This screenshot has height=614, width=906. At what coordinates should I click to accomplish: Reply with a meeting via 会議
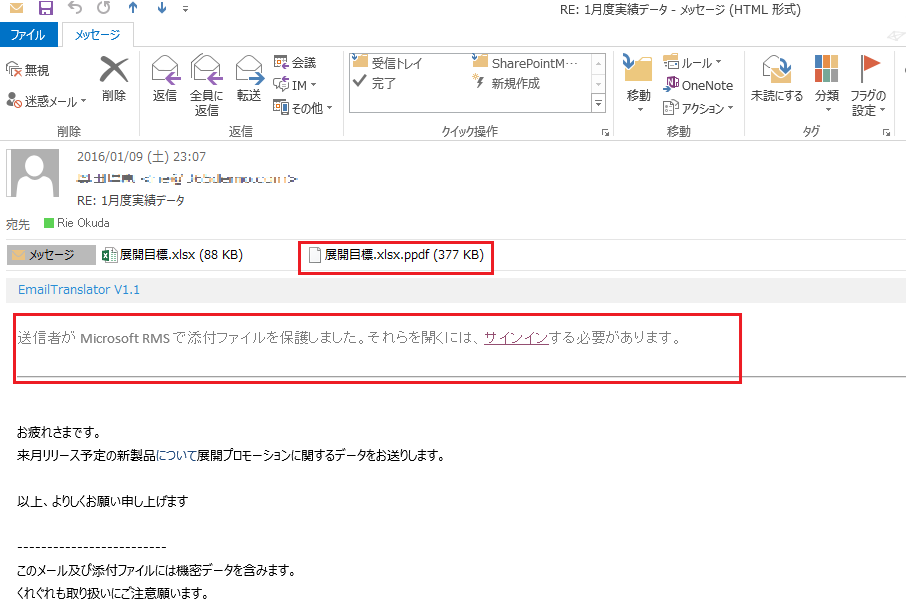point(295,62)
